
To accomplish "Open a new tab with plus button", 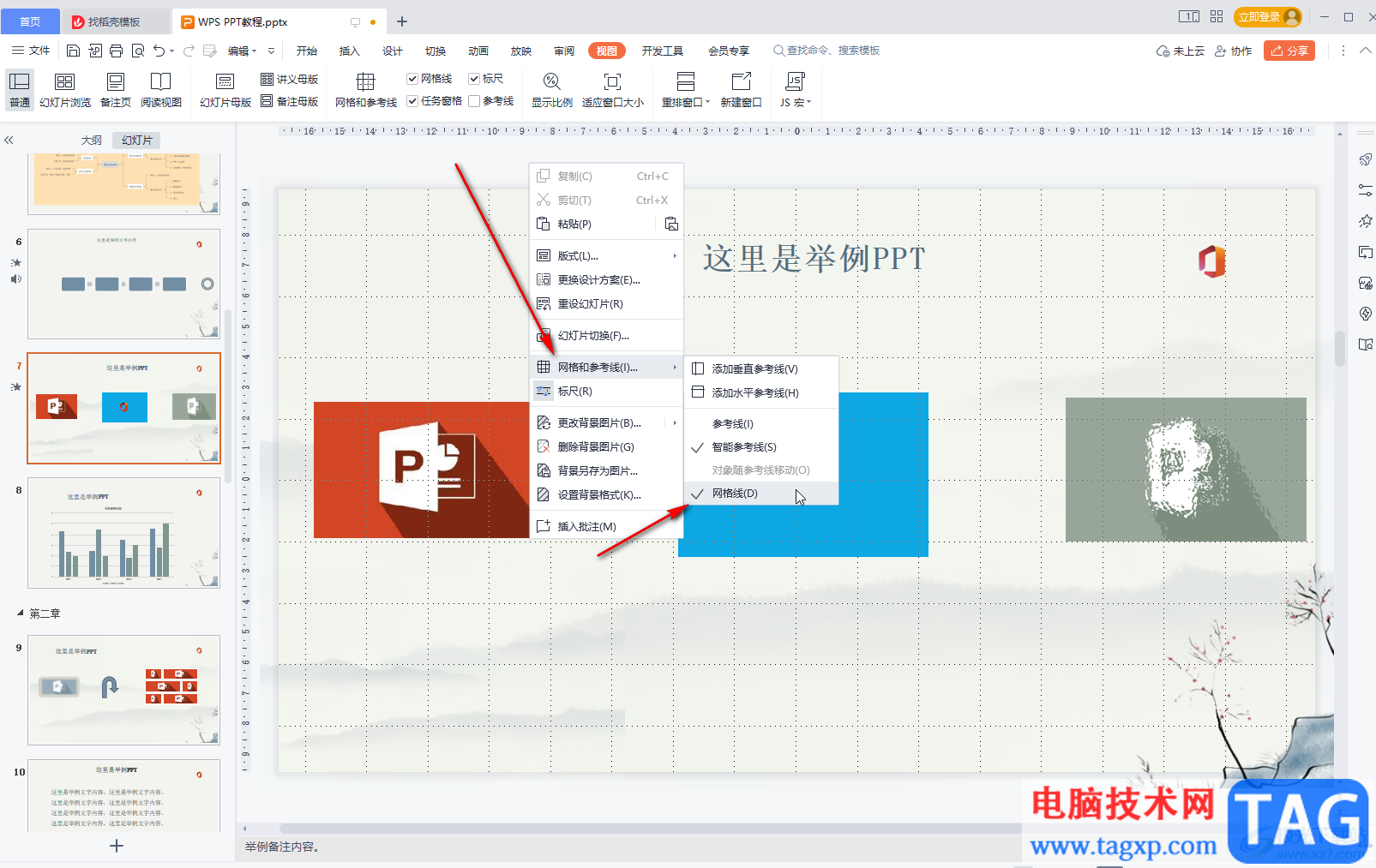I will pos(402,21).
